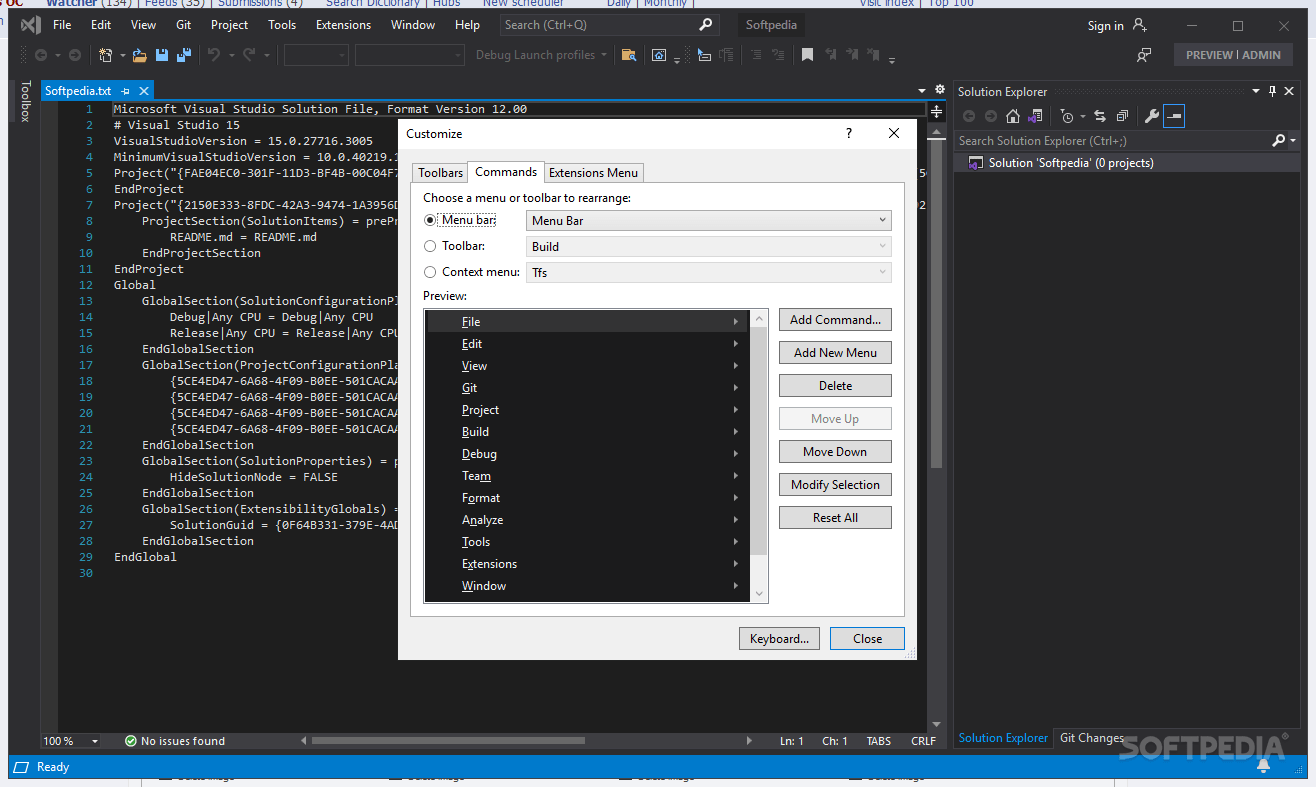Open the Git Changes tab
The height and width of the screenshot is (787, 1316).
pyautogui.click(x=1092, y=738)
